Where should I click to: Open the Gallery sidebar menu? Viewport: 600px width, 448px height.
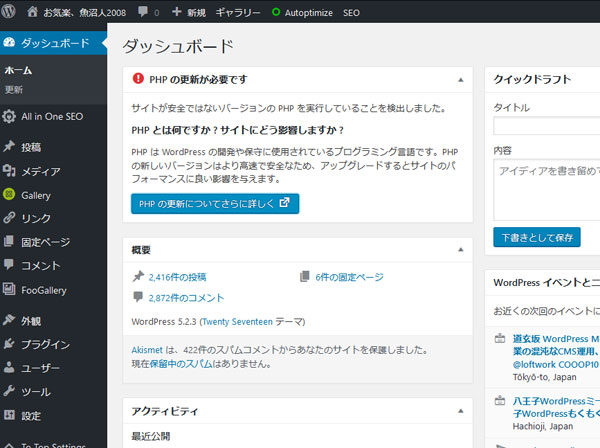(x=36, y=195)
